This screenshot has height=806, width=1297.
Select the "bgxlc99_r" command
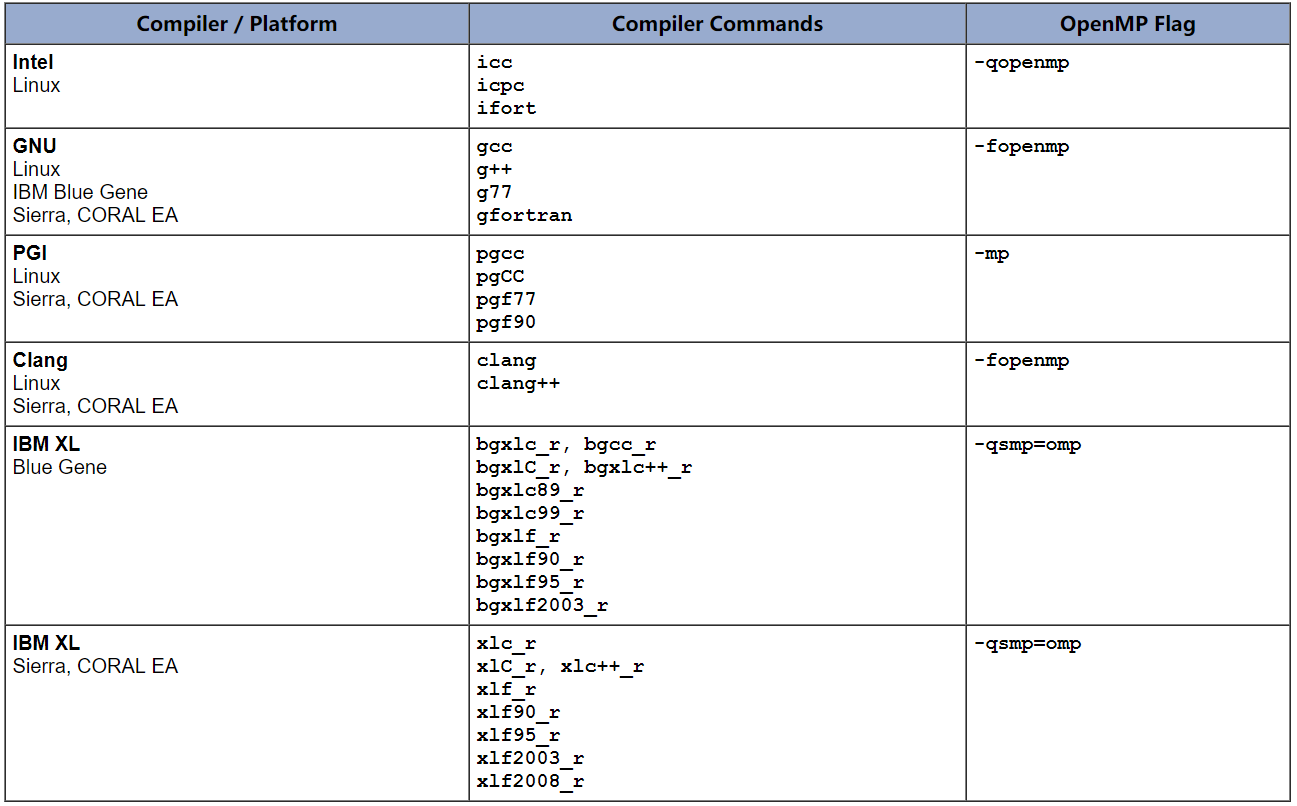530,514
